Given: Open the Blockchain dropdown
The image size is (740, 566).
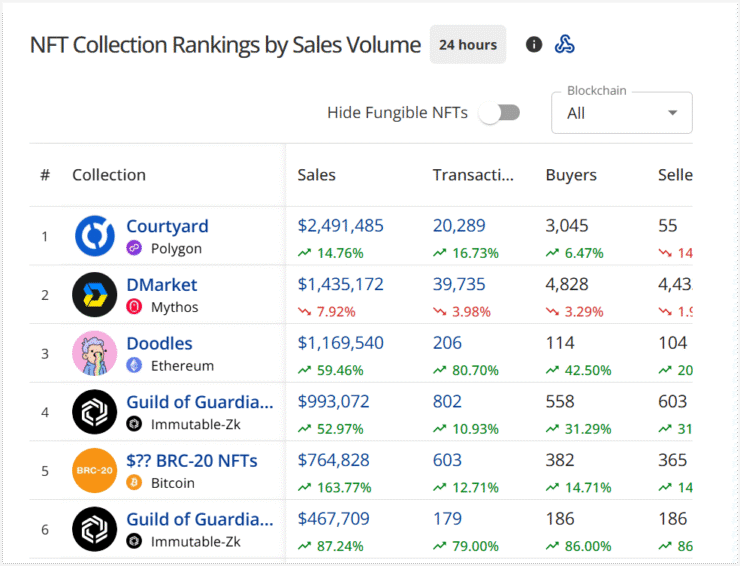Looking at the screenshot, I should (622, 113).
